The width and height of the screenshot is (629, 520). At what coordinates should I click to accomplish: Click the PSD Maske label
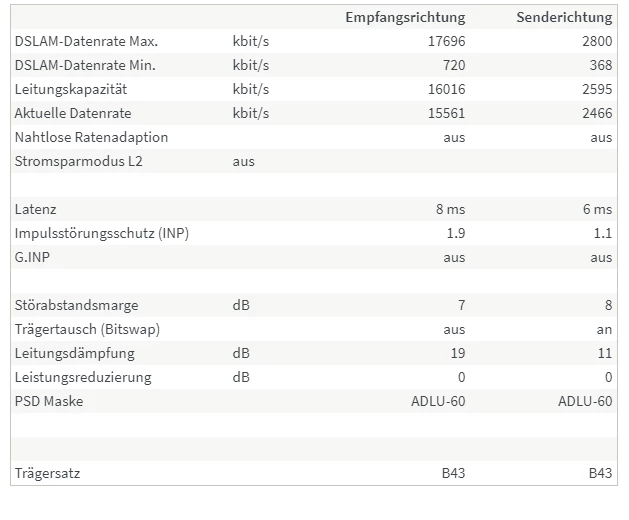point(49,402)
